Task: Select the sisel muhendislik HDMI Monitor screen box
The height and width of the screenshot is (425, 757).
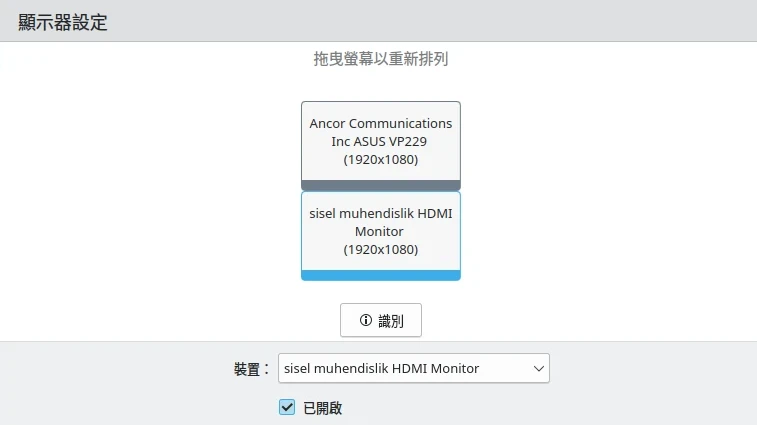Action: click(380, 231)
